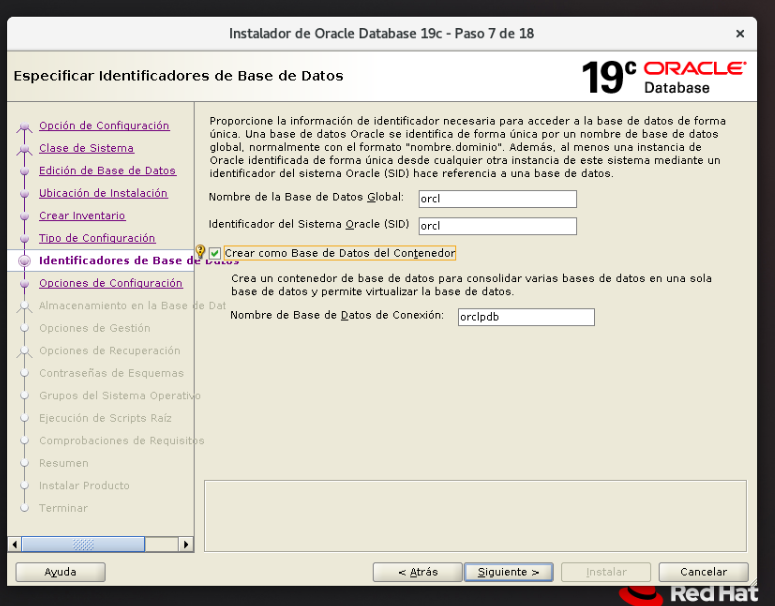Click the active step indicator for Identificadores

coord(24,261)
